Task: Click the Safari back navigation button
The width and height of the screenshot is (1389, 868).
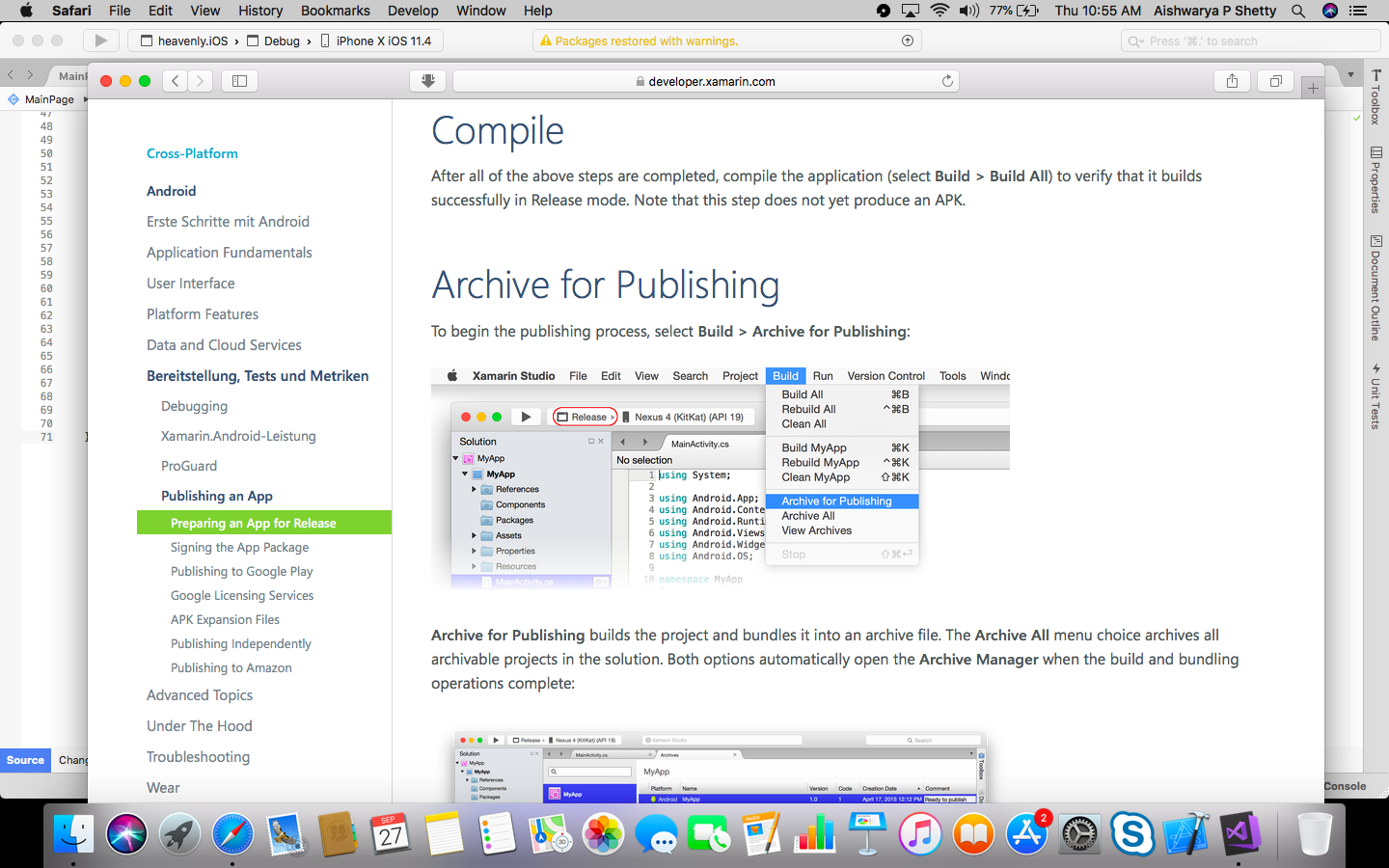Action: pyautogui.click(x=175, y=81)
